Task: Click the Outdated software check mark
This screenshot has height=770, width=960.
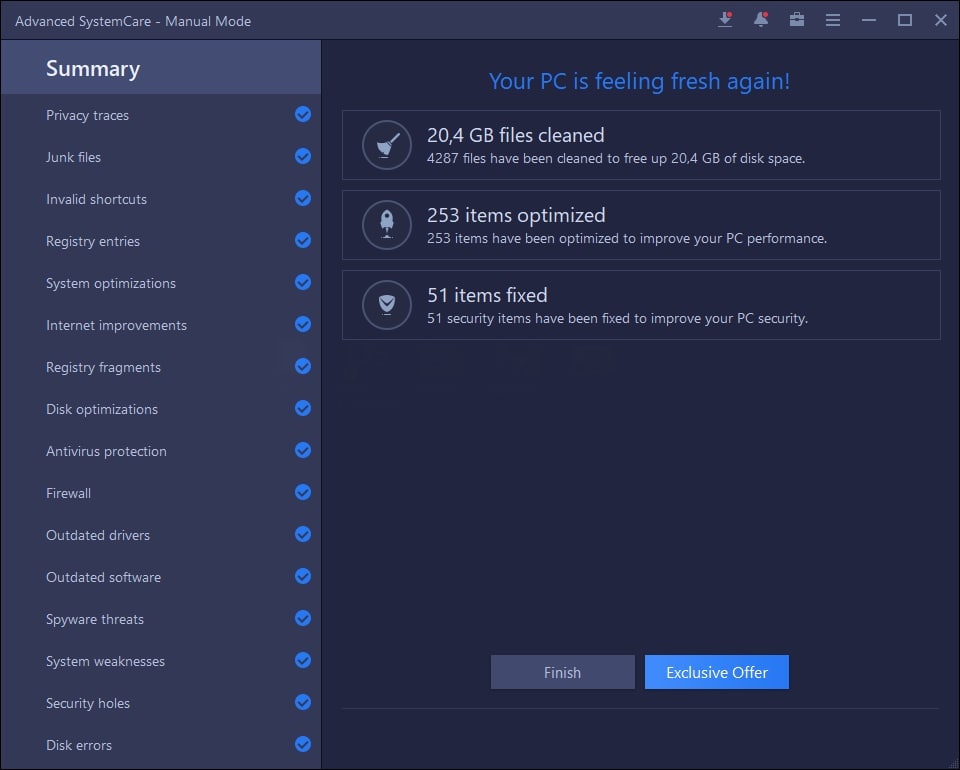Action: [302, 577]
